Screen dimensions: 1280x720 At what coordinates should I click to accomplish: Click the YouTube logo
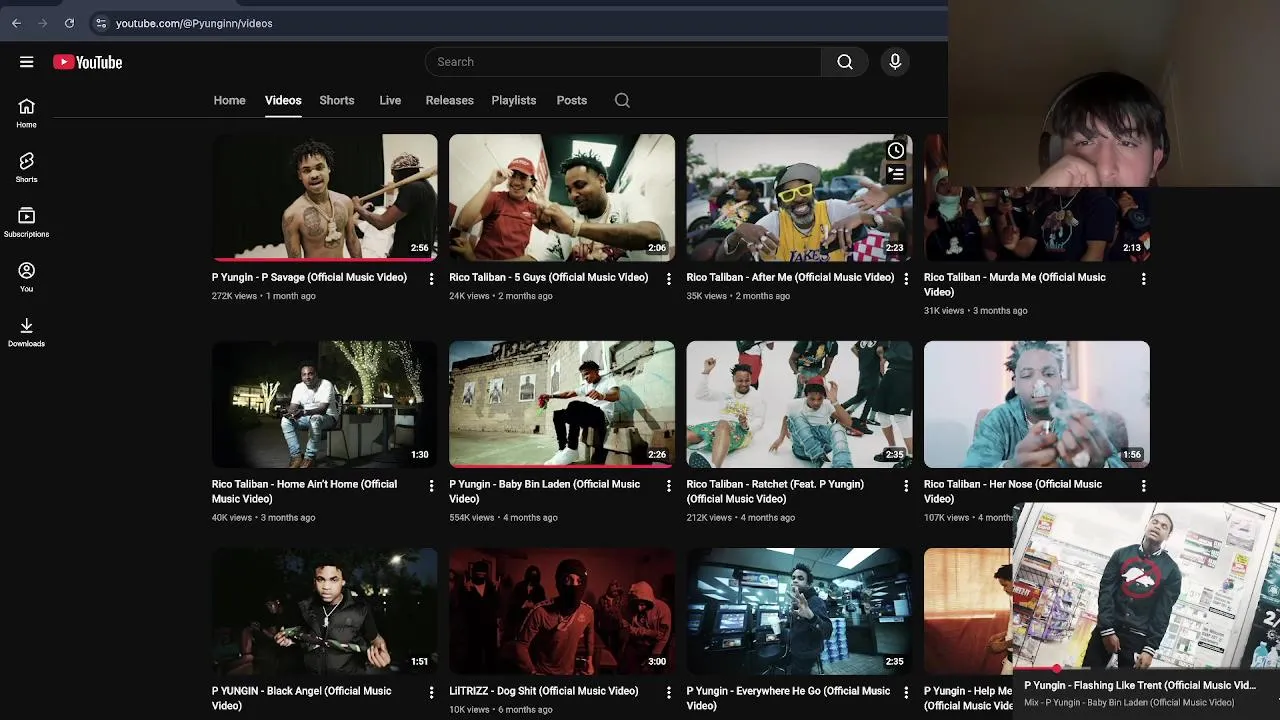click(88, 62)
